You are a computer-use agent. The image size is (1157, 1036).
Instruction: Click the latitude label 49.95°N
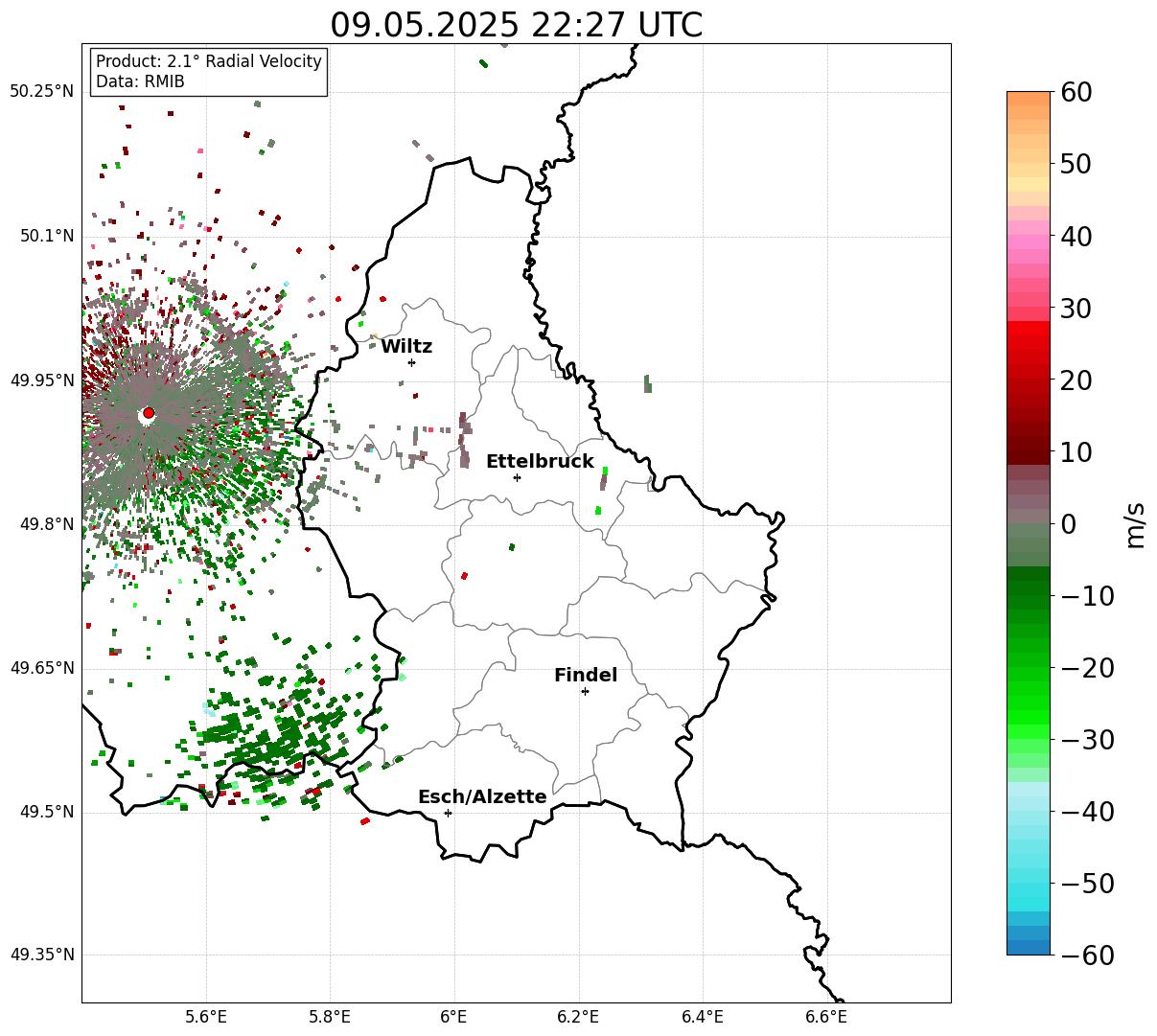[42, 380]
